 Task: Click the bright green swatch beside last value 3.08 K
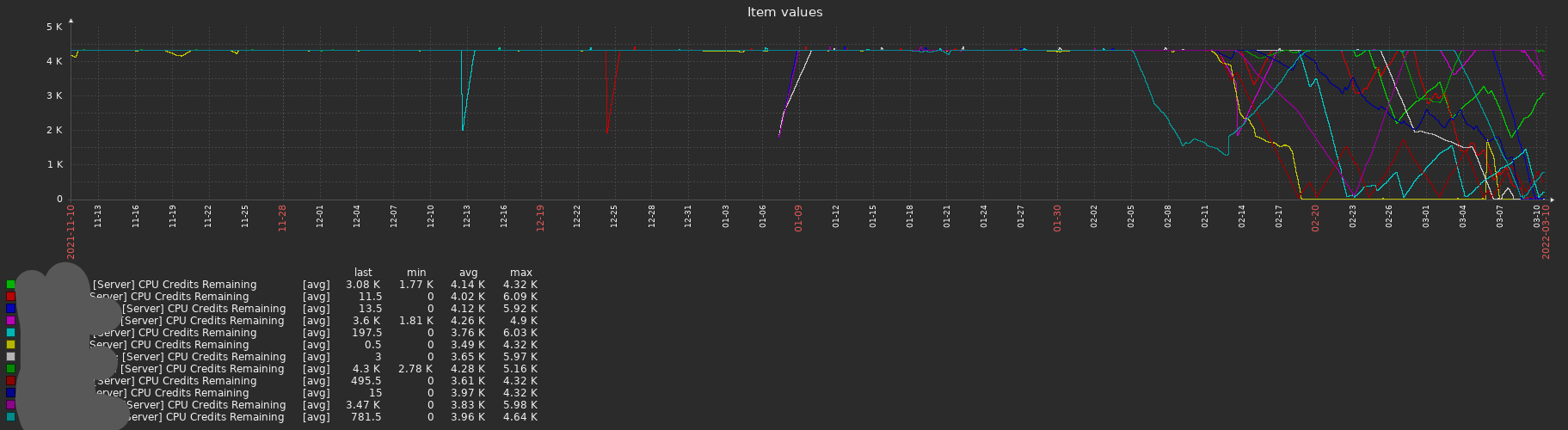11,285
